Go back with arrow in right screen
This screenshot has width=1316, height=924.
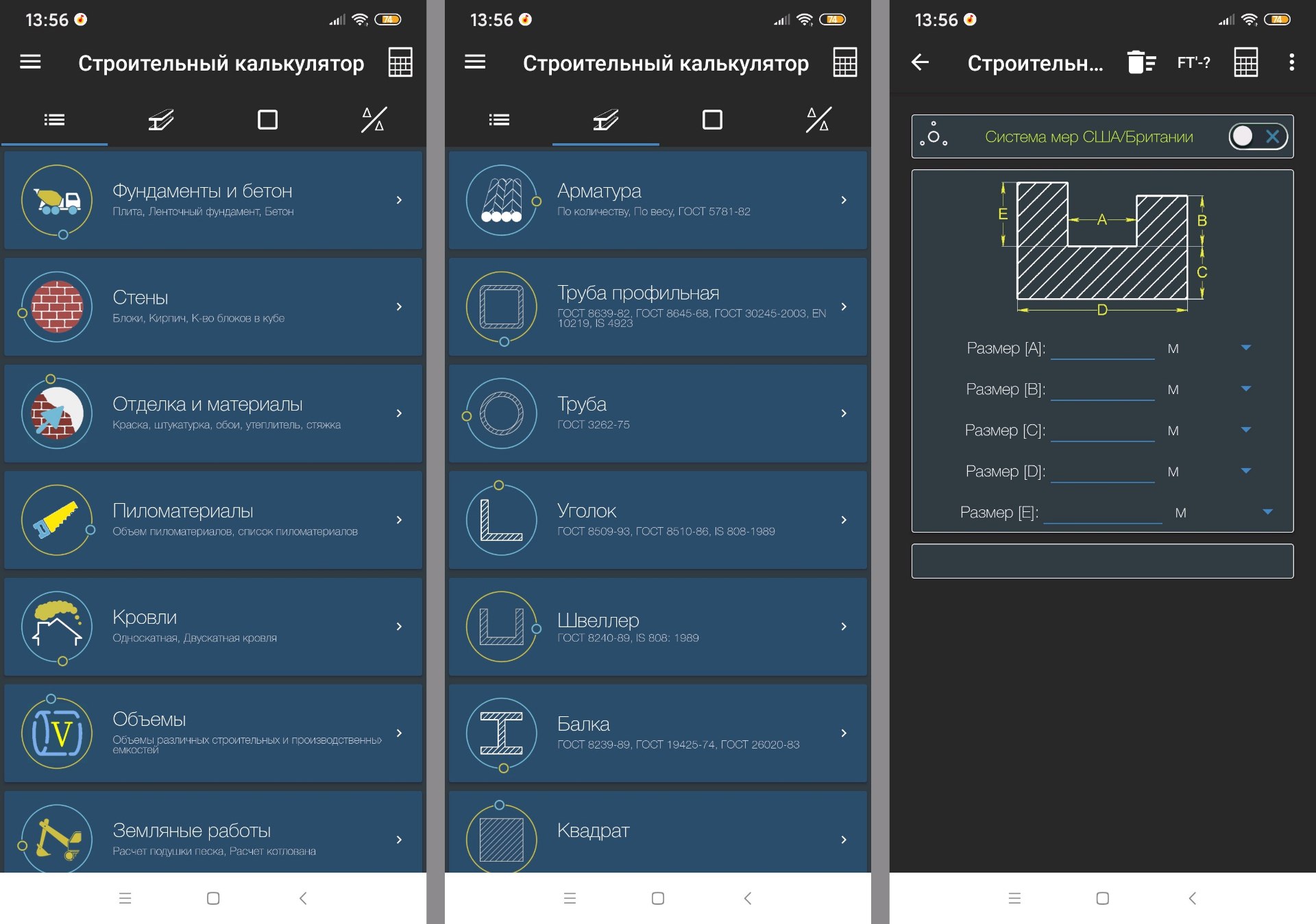[x=920, y=62]
